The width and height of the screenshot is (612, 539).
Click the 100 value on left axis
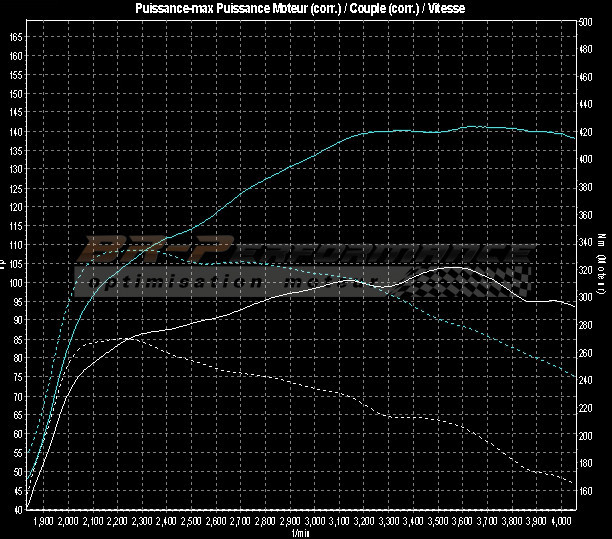click(x=15, y=283)
